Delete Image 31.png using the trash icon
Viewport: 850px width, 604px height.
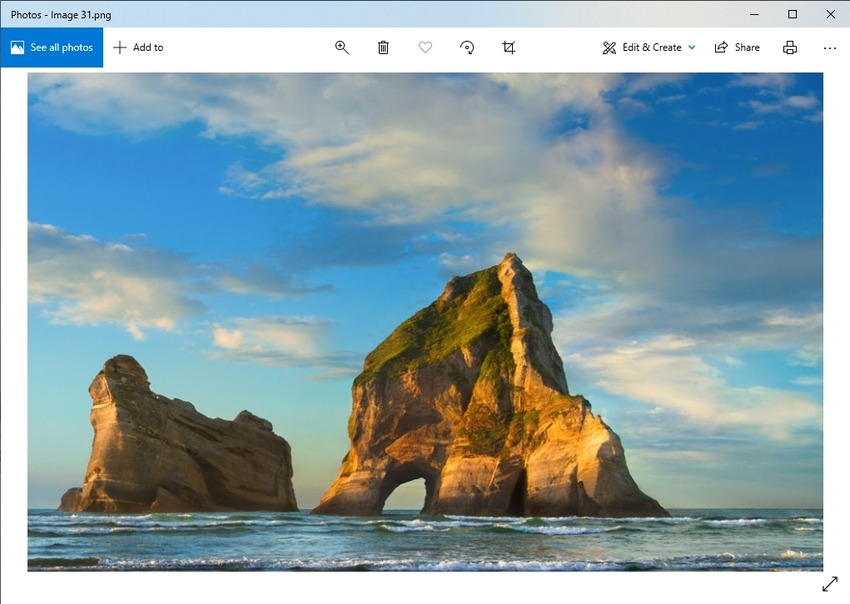(x=383, y=47)
